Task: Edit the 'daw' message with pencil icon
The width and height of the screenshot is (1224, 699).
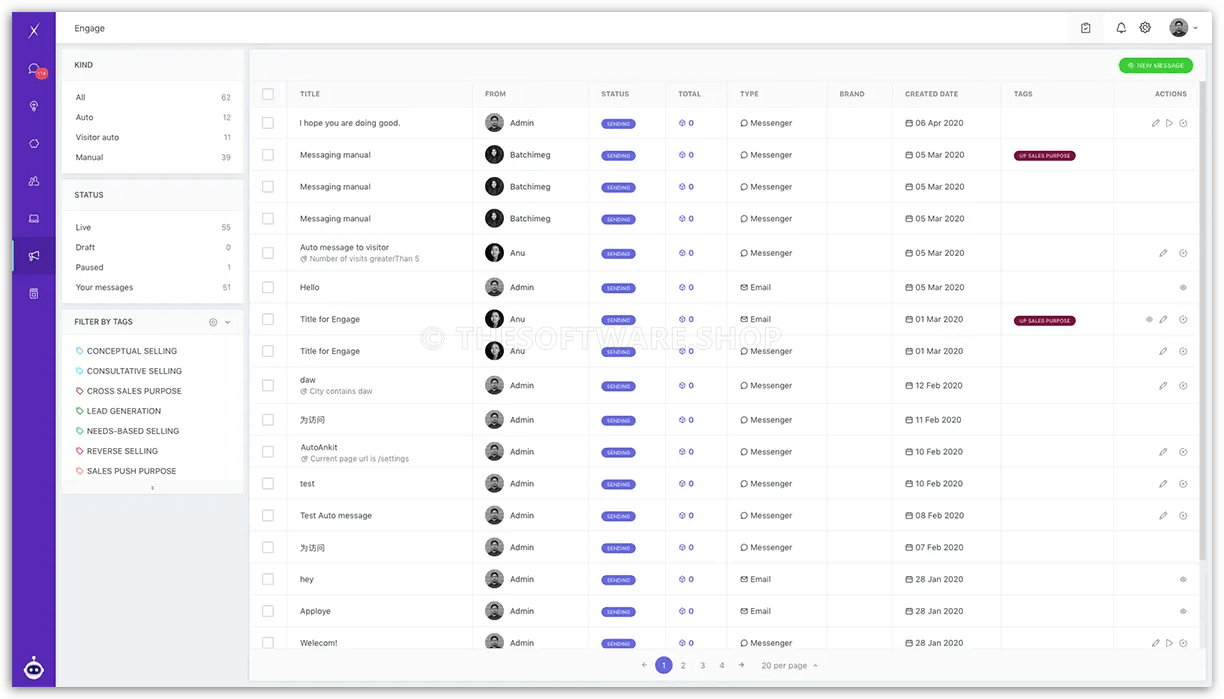Action: (x=1163, y=385)
